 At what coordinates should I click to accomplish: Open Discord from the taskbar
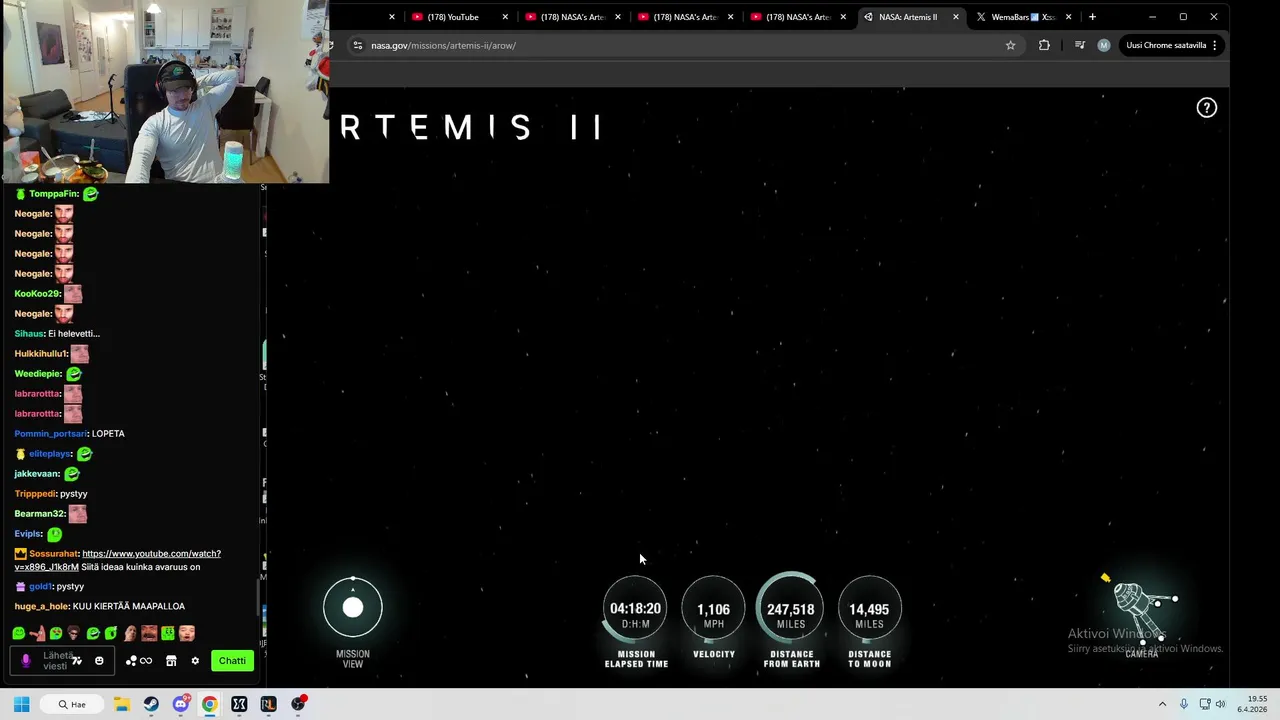[181, 704]
